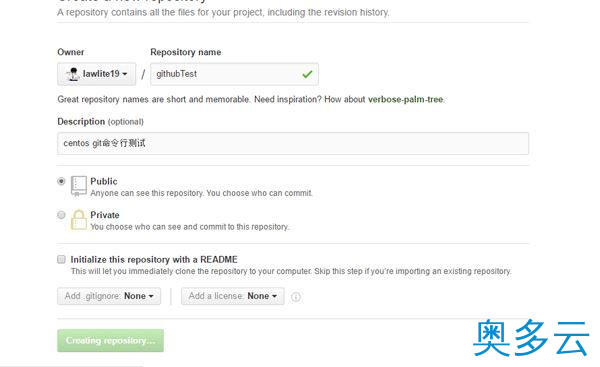Use the verbose-palm-tree name suggestion
Viewport: 600px width, 367px height.
[x=405, y=99]
